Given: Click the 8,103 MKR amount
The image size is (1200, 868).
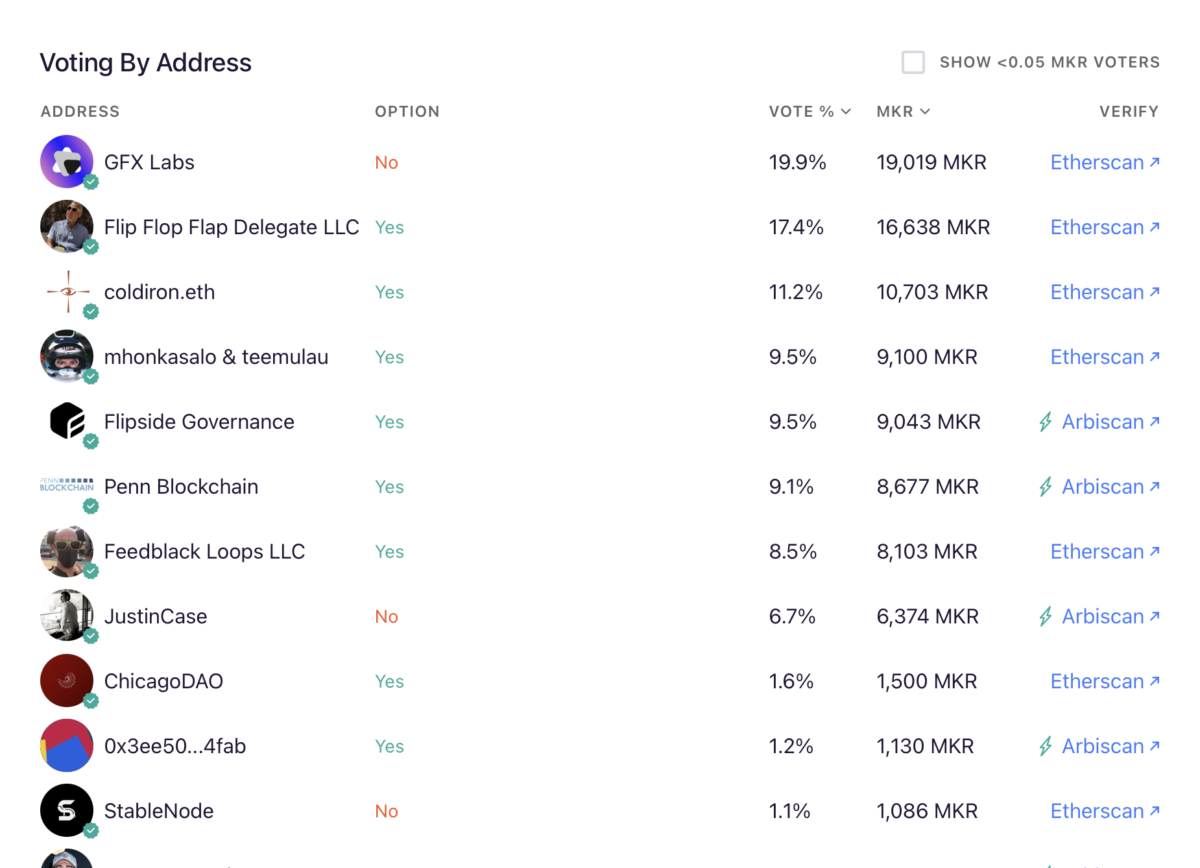Looking at the screenshot, I should [x=927, y=551].
